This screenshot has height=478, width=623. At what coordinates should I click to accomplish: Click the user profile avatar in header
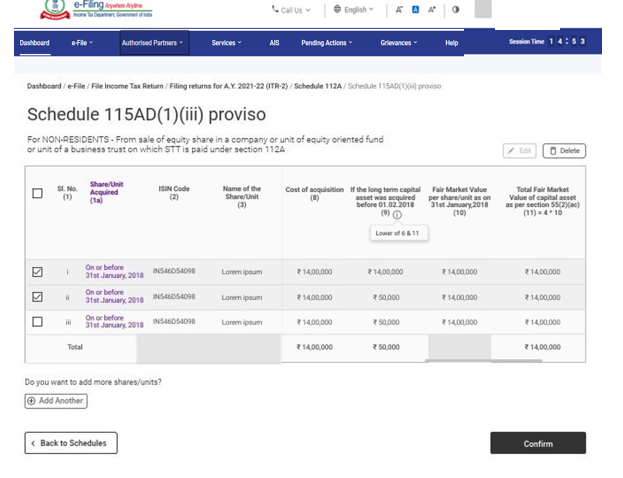(x=483, y=10)
